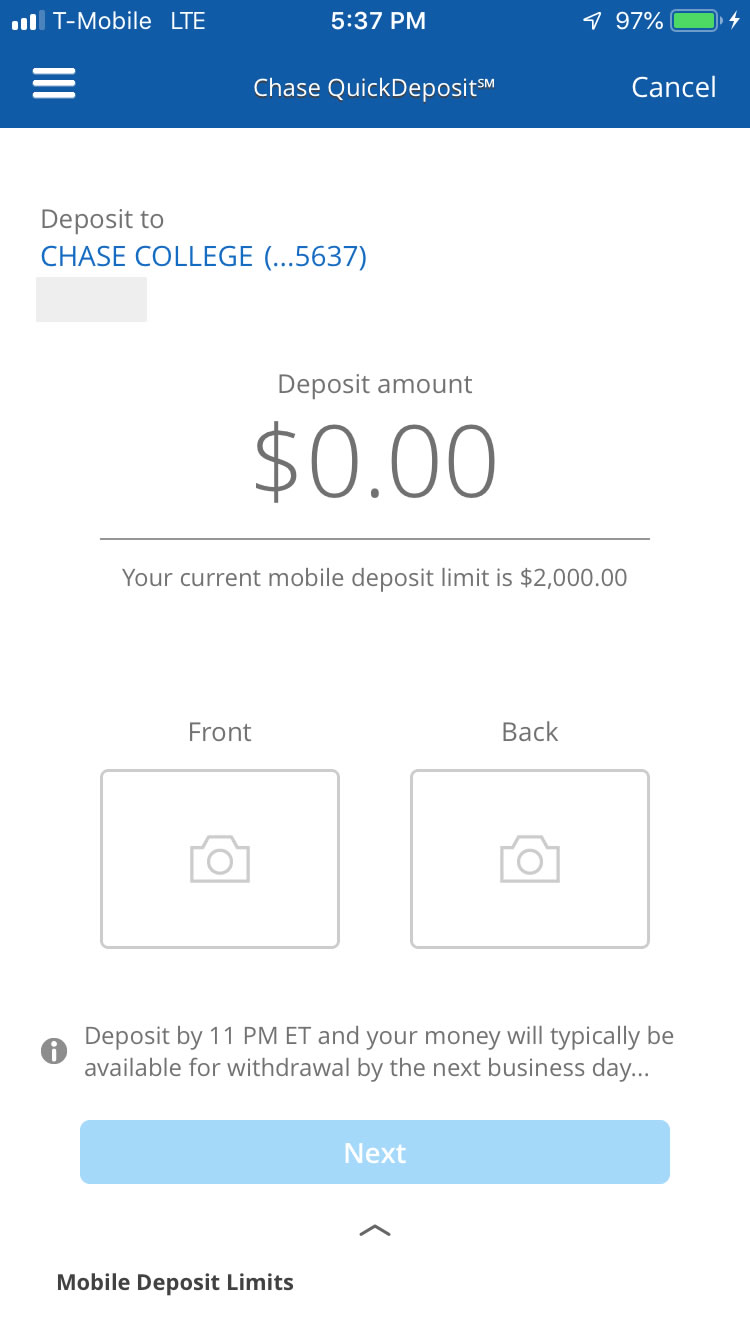Expand the Mobile Deposit Limits chevron
This screenshot has height=1334, width=750.
(375, 1231)
